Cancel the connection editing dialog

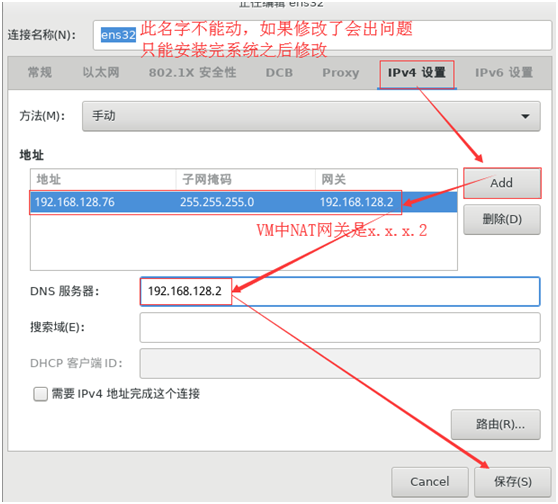coord(430,482)
